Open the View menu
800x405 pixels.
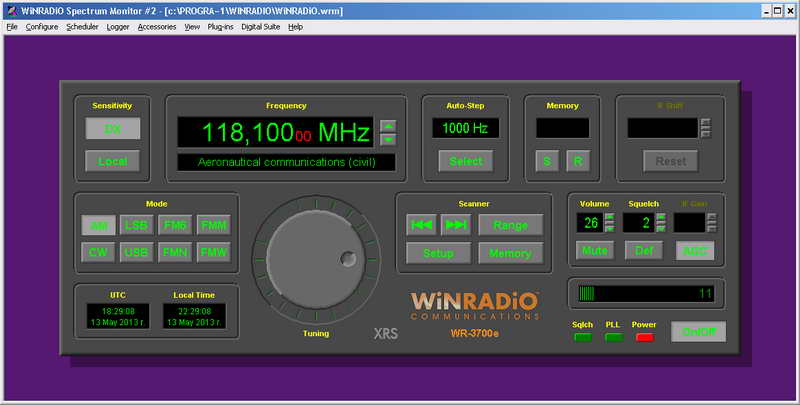coord(192,27)
